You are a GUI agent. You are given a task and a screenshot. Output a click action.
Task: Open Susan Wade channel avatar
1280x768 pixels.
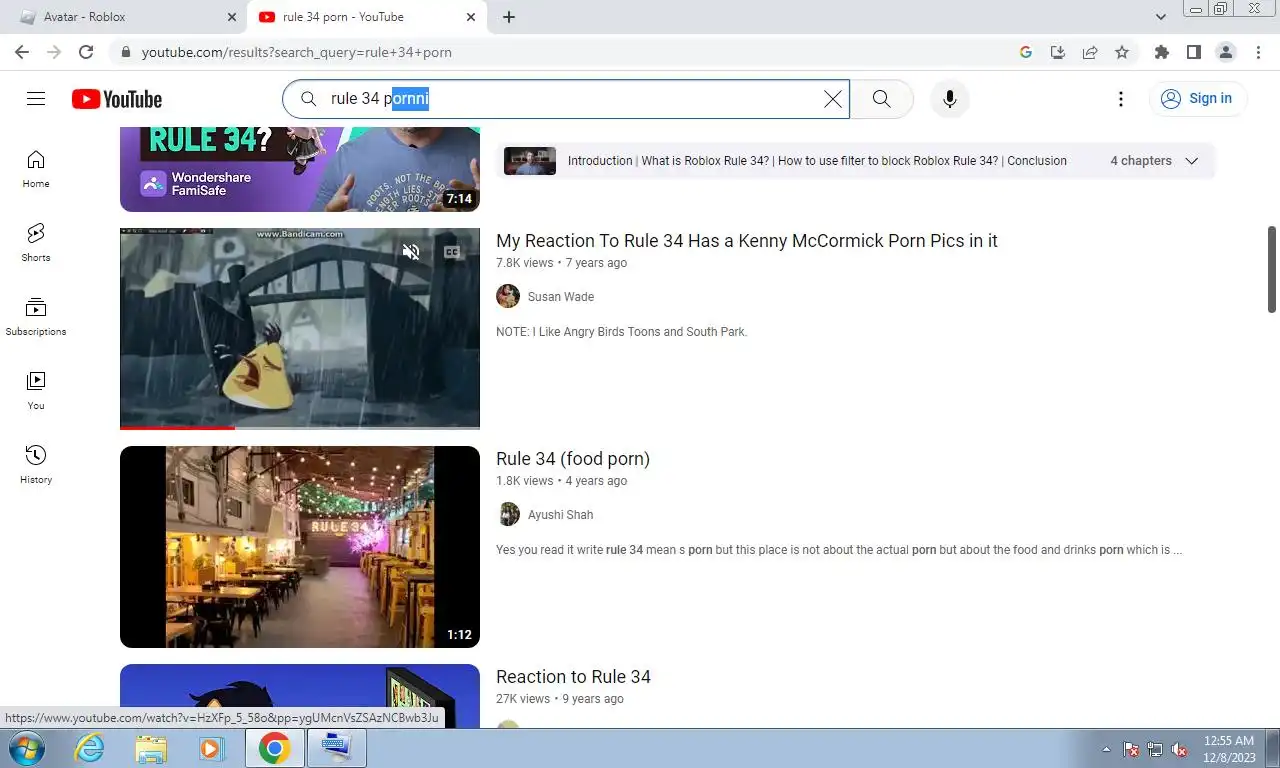(508, 296)
